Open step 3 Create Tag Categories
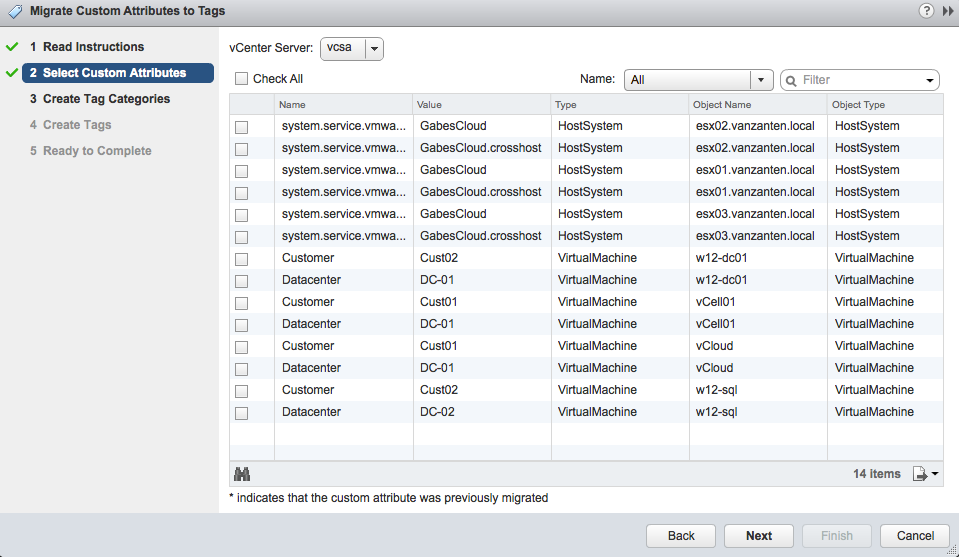 pyautogui.click(x=100, y=98)
